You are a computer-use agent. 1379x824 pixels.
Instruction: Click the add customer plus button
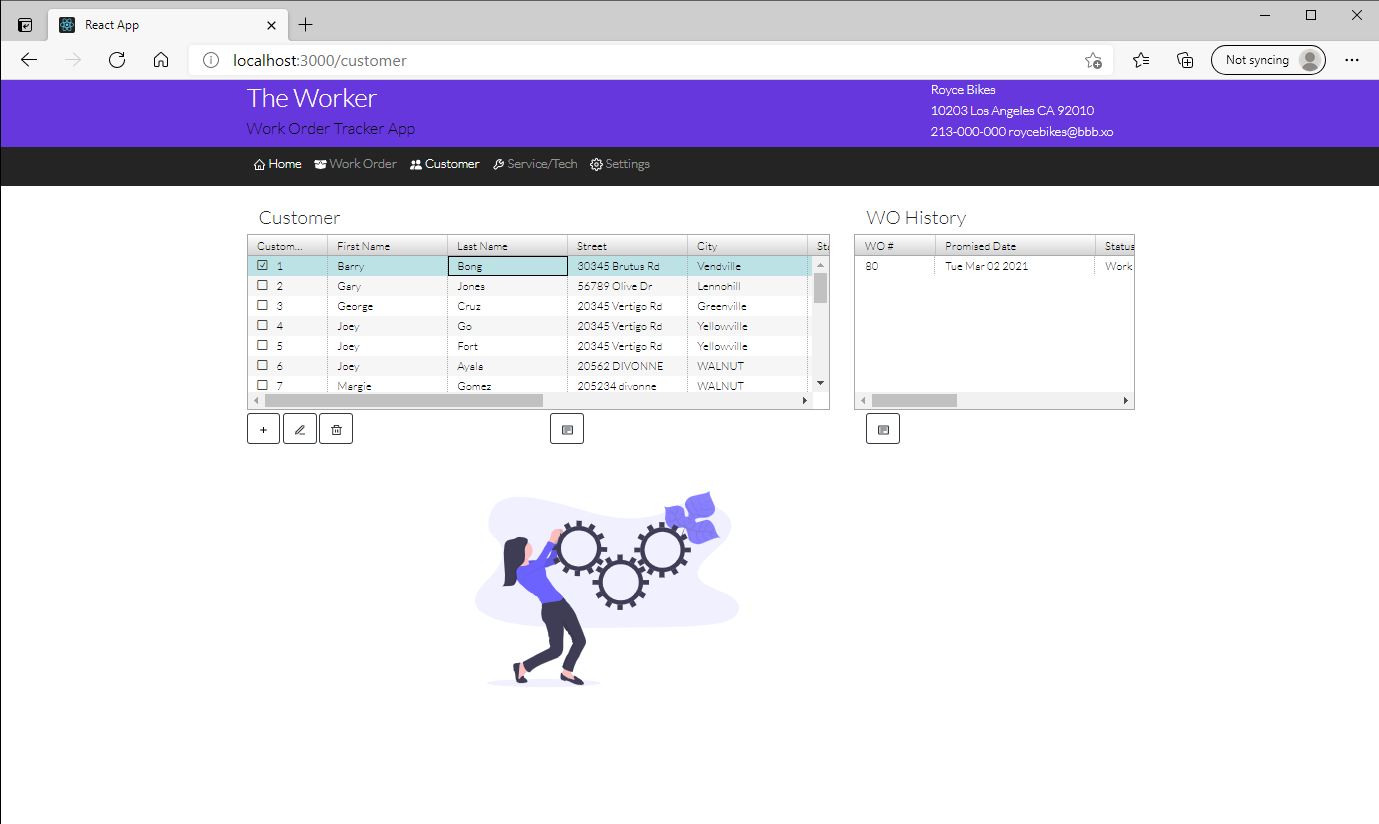click(x=263, y=429)
